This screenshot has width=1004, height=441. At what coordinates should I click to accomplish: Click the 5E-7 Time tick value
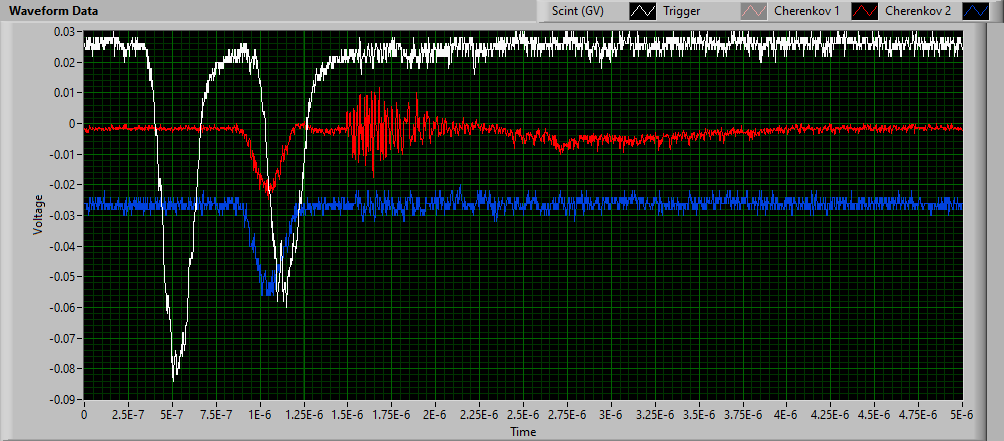click(x=172, y=413)
